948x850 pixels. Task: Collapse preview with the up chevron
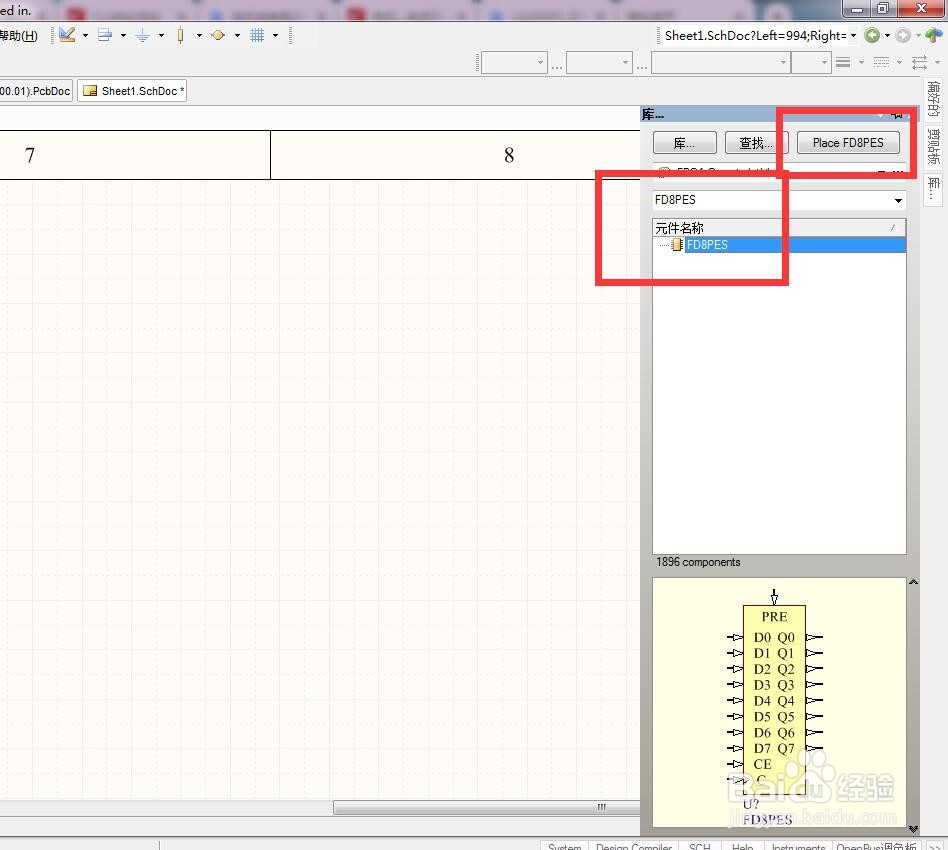point(913,582)
